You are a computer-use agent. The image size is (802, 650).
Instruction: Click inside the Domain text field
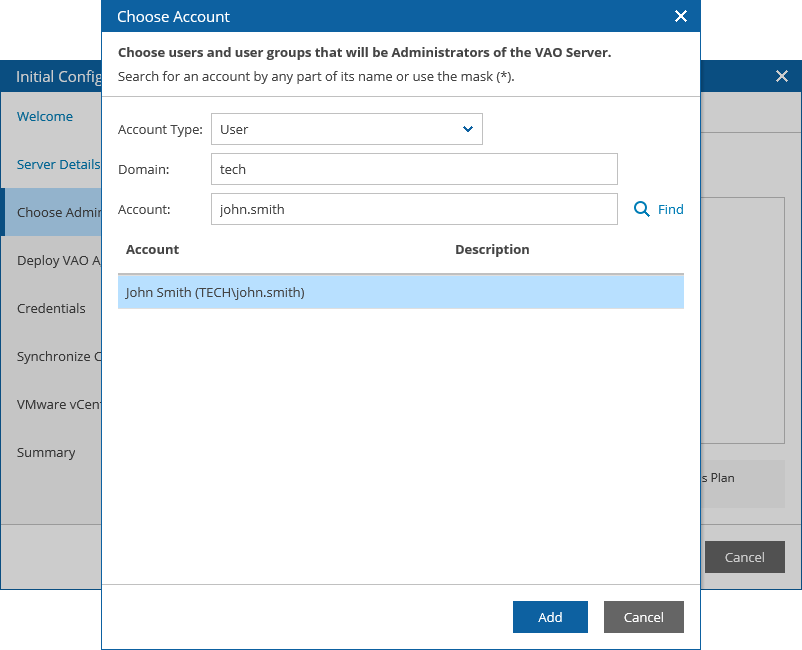point(413,169)
